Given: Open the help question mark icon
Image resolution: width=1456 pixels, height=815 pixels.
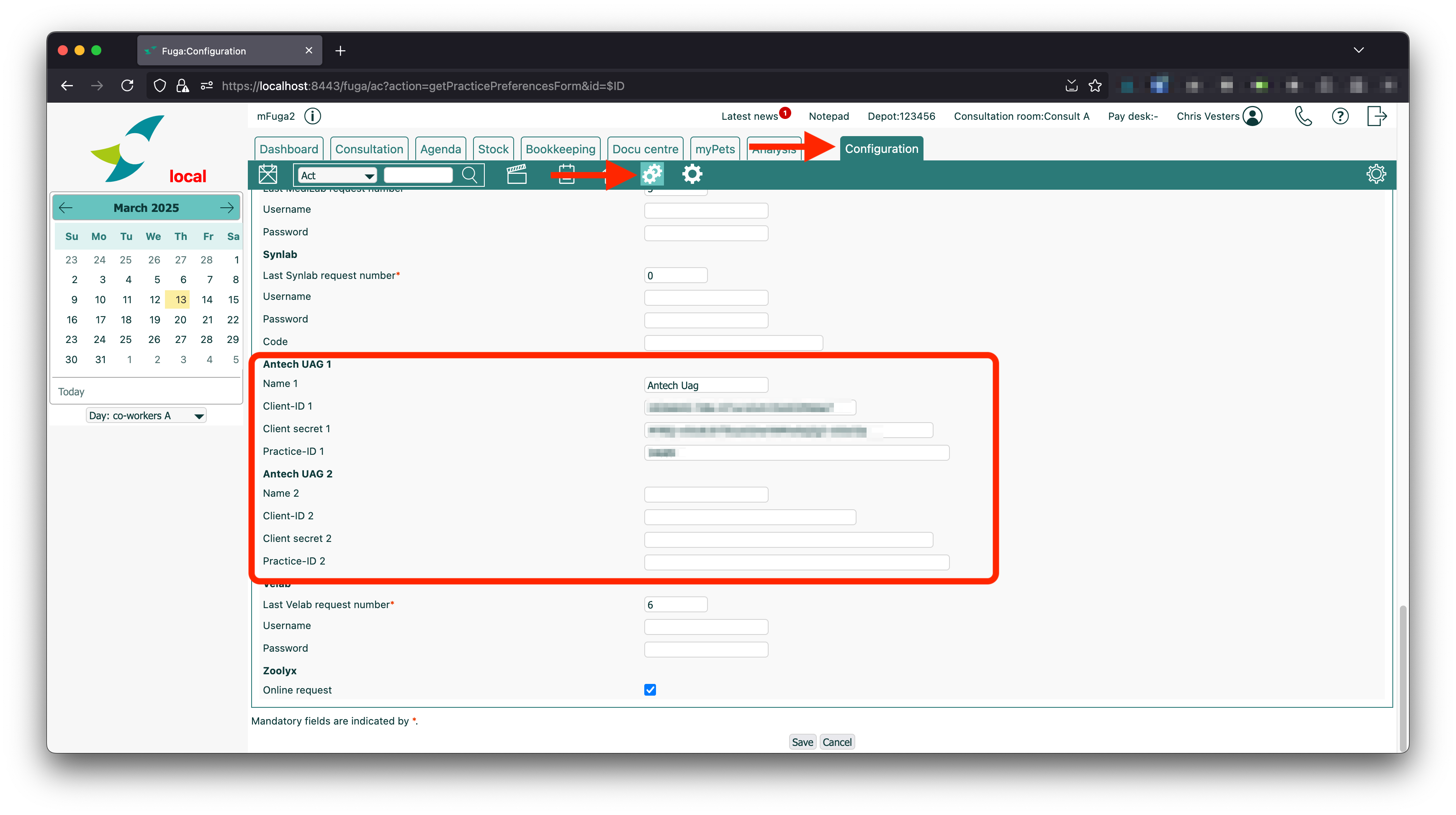Looking at the screenshot, I should tap(1340, 116).
